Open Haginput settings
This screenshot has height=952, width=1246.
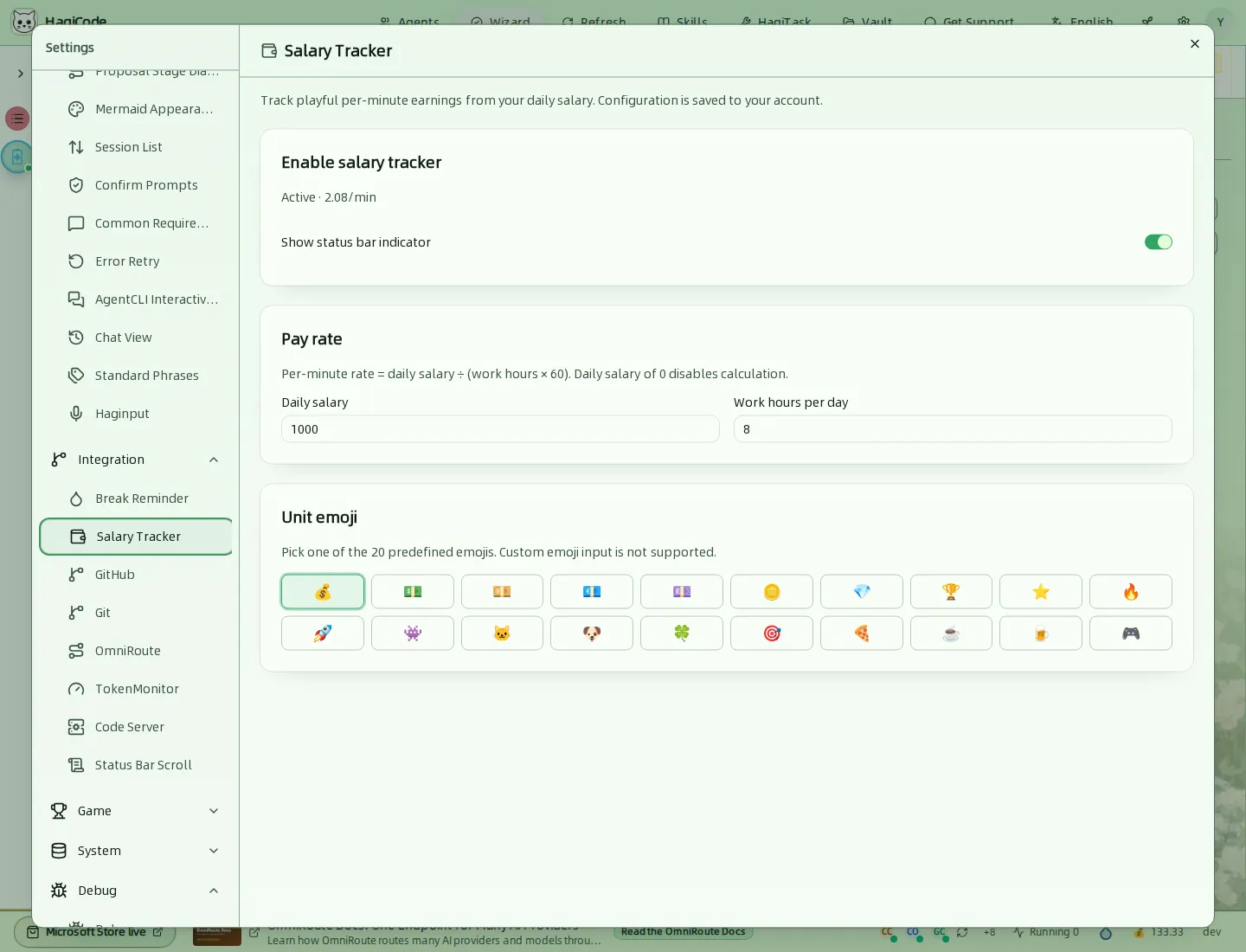point(136,414)
